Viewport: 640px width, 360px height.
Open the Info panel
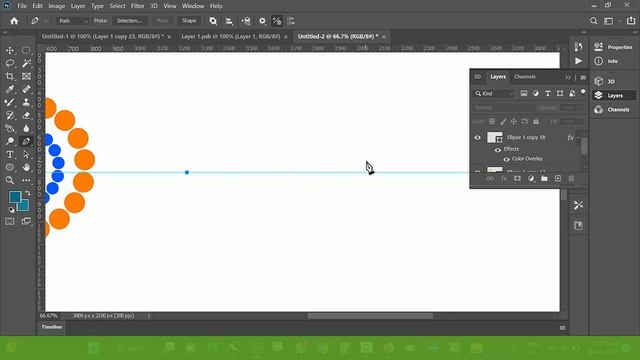tap(607, 61)
